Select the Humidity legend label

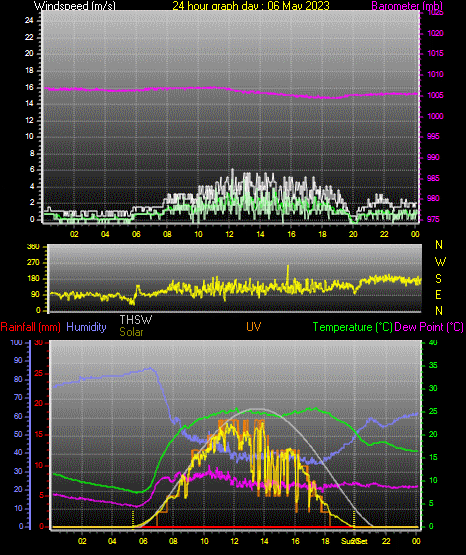[x=86, y=327]
